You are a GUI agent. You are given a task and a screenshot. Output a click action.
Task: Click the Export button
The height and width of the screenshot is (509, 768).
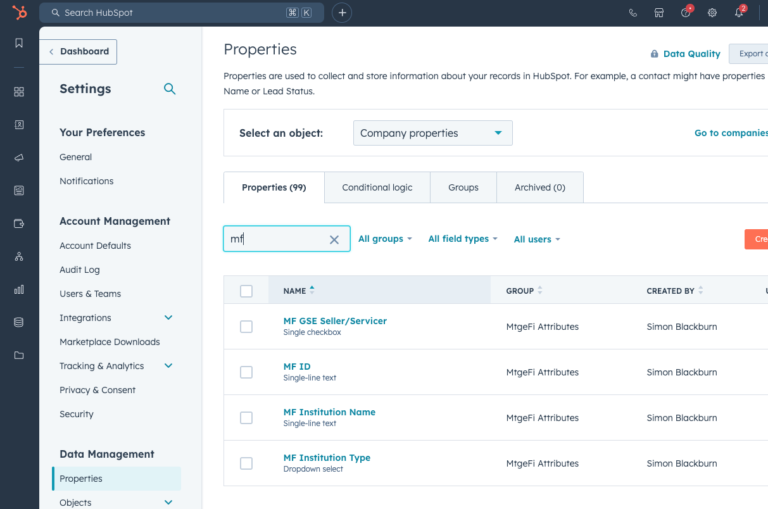coord(748,54)
